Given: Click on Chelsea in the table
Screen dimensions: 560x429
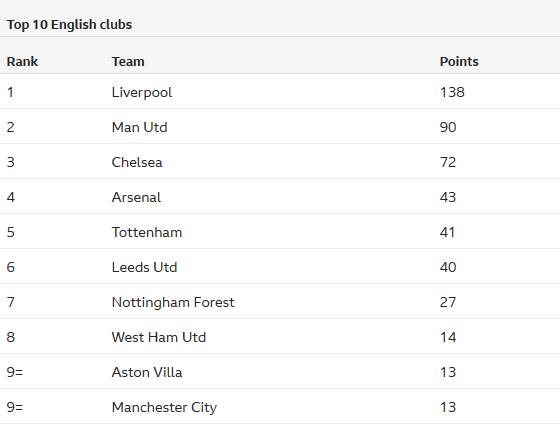Looking at the screenshot, I should tap(137, 162).
